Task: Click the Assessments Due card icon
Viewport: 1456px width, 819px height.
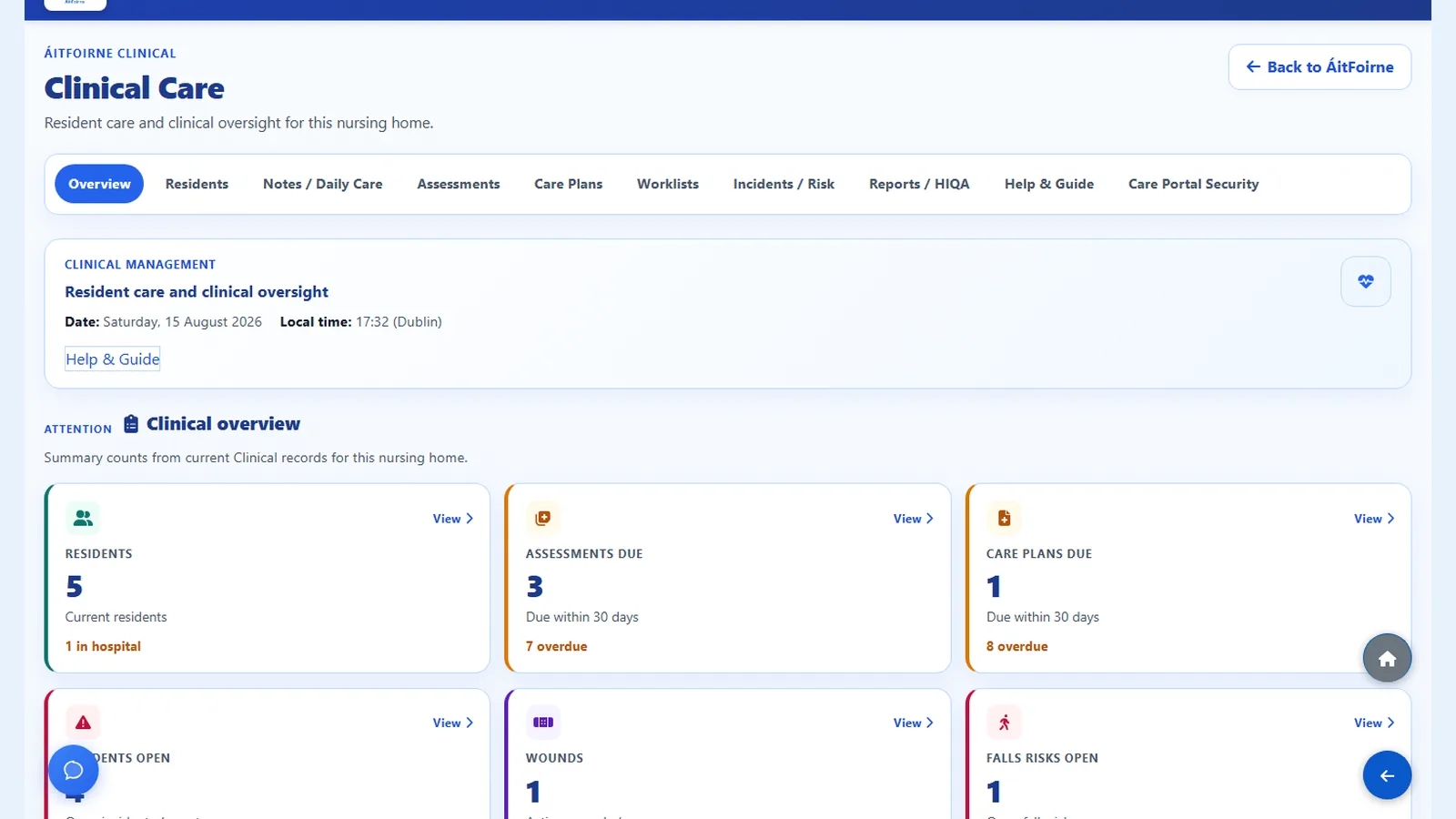Action: coord(543,518)
